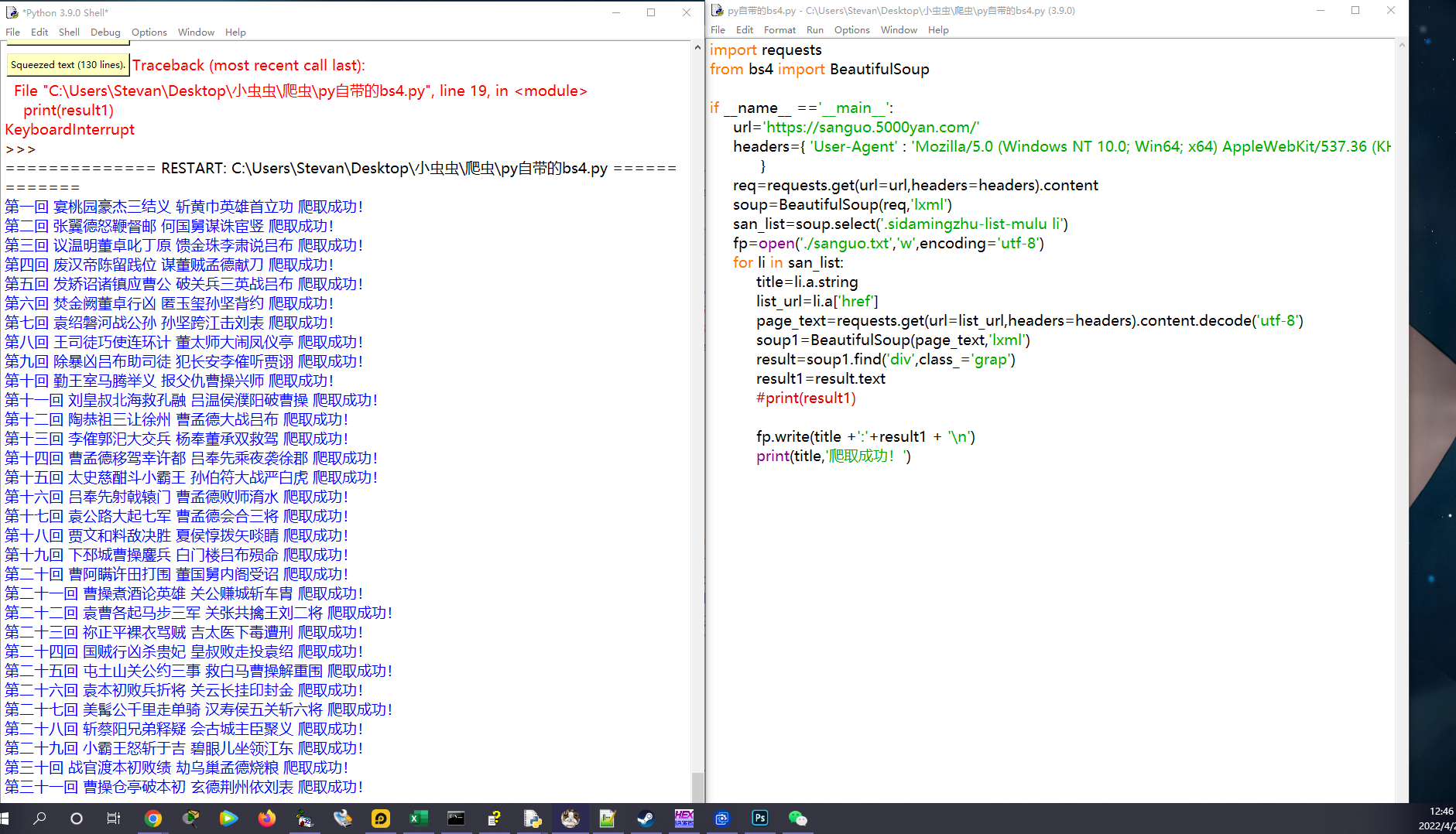1456x834 pixels.
Task: Open Help menu in Python Shell
Action: tap(235, 32)
